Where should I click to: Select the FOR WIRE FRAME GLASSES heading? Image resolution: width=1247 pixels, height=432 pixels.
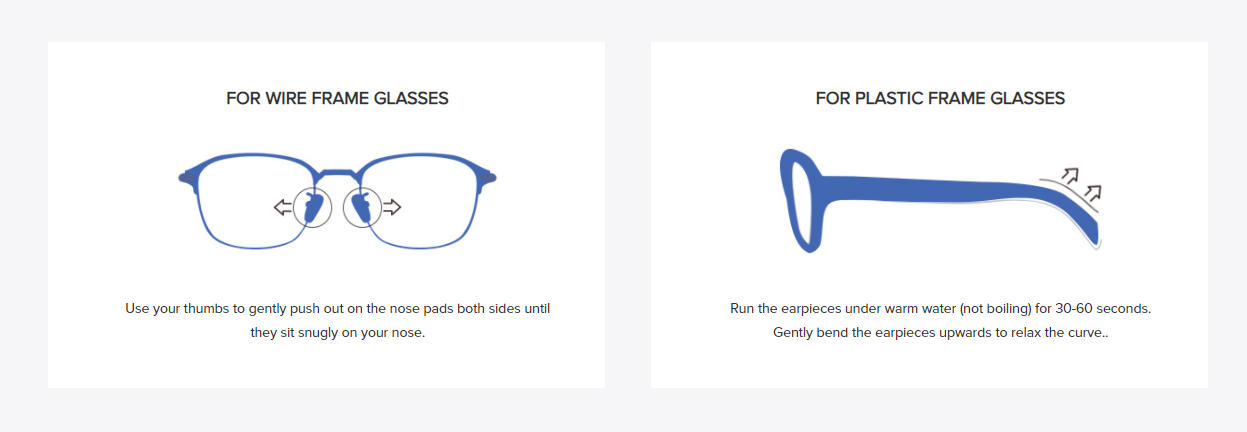click(x=337, y=98)
